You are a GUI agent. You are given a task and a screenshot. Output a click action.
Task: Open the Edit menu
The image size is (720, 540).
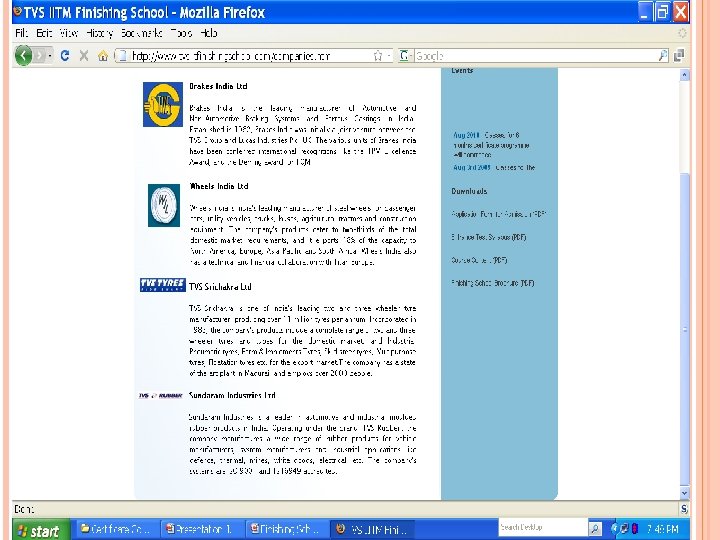coord(44,33)
